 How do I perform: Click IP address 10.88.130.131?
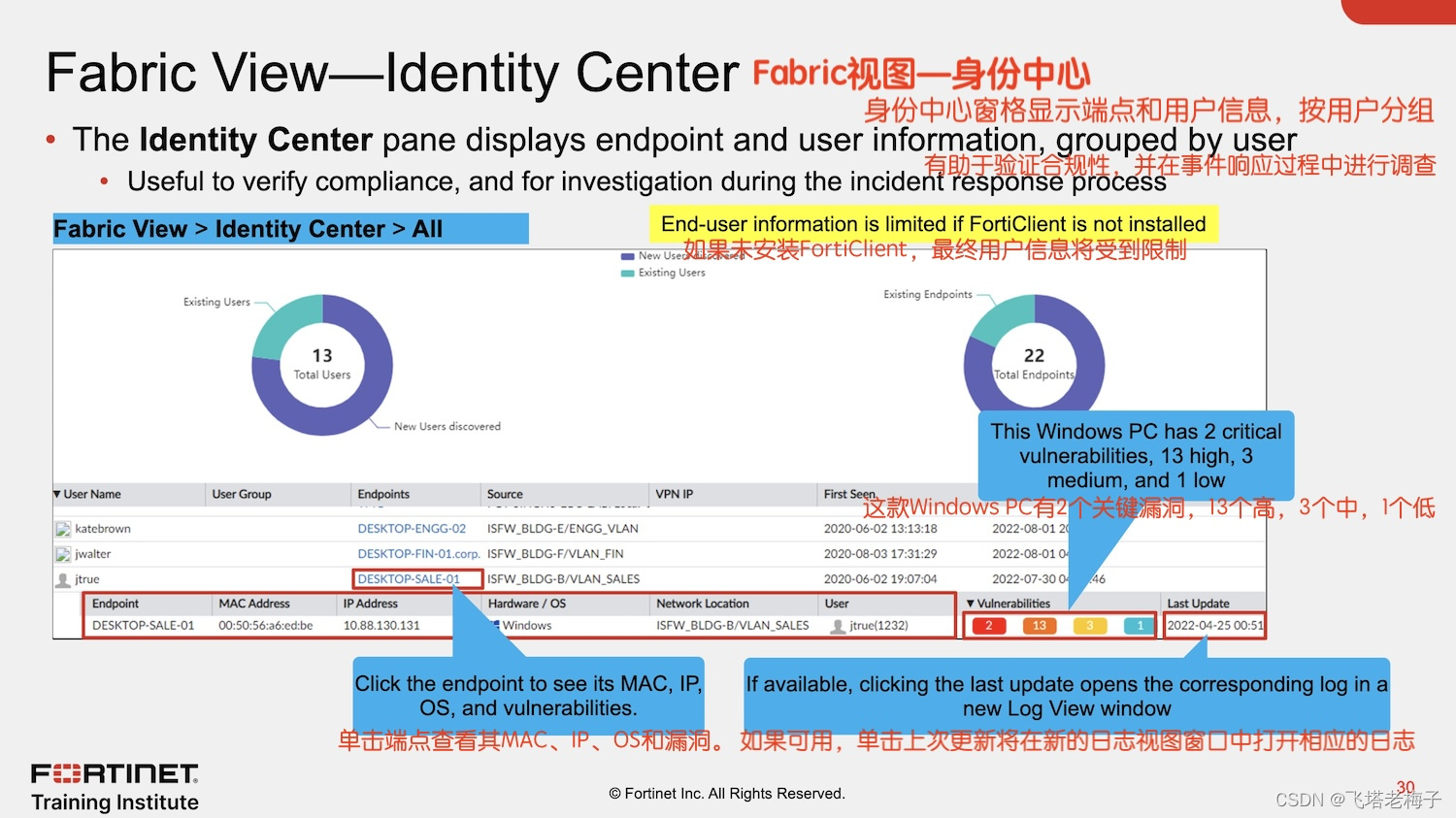coord(381,626)
